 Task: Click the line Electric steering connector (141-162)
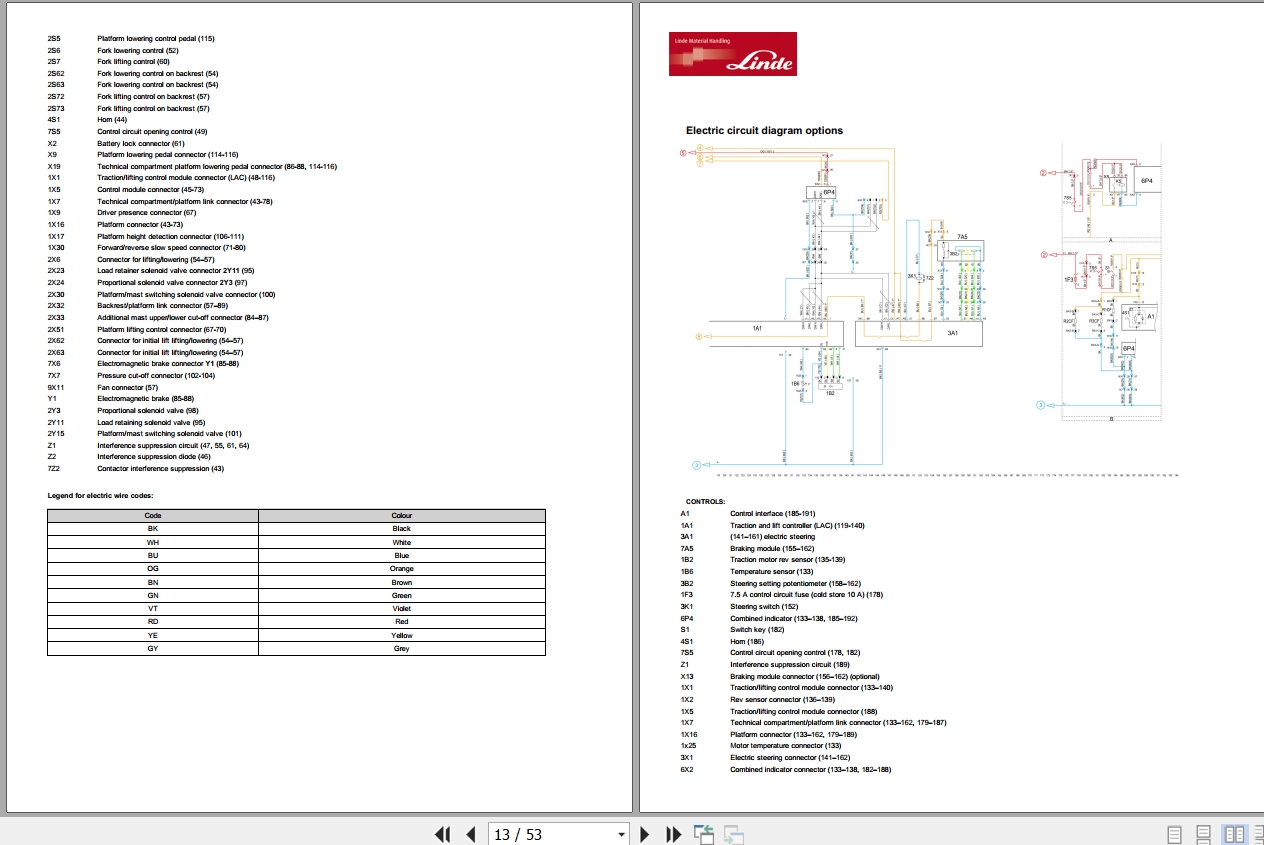point(790,757)
